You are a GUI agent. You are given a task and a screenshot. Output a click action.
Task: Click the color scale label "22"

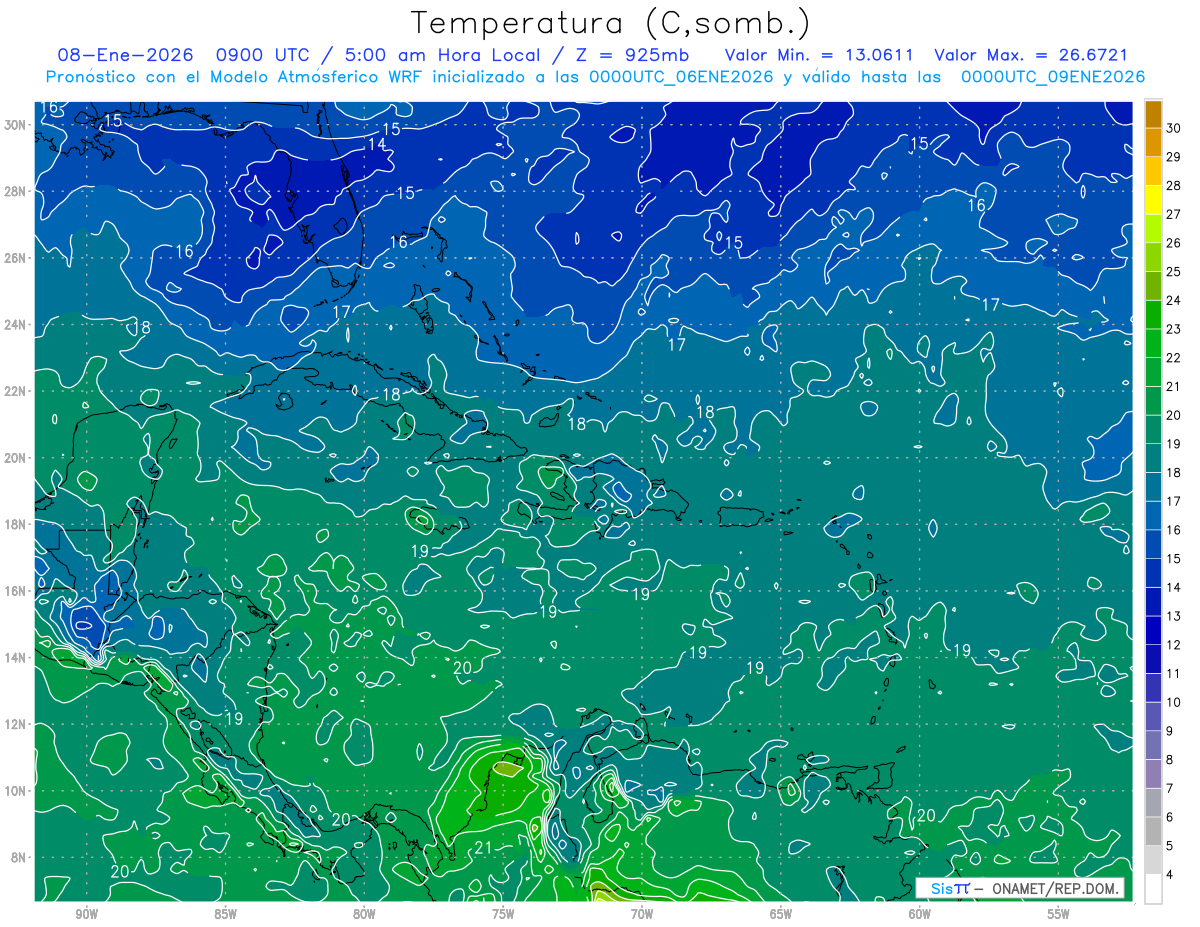click(1174, 358)
